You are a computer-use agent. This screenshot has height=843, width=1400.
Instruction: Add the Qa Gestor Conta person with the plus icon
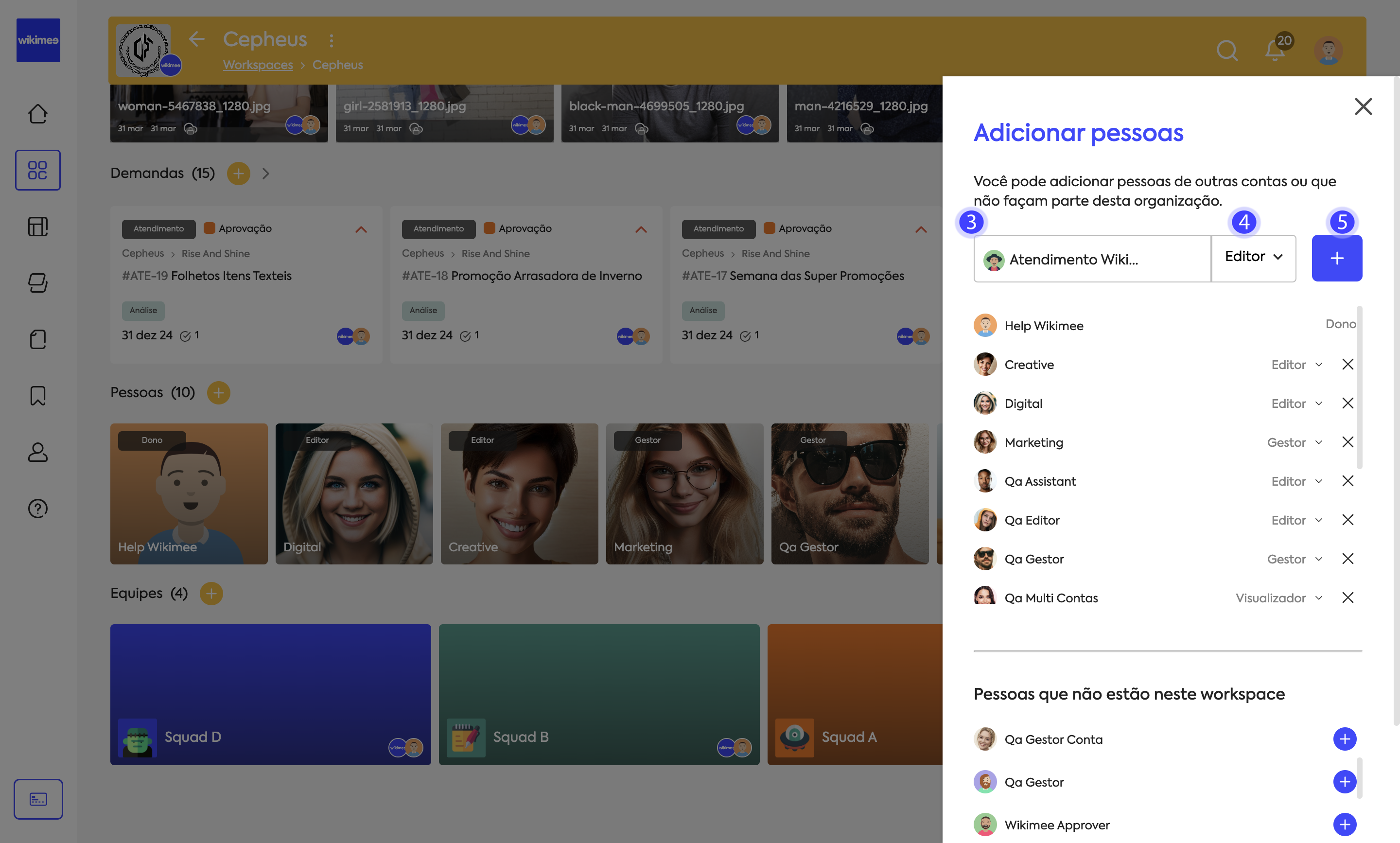(x=1345, y=739)
